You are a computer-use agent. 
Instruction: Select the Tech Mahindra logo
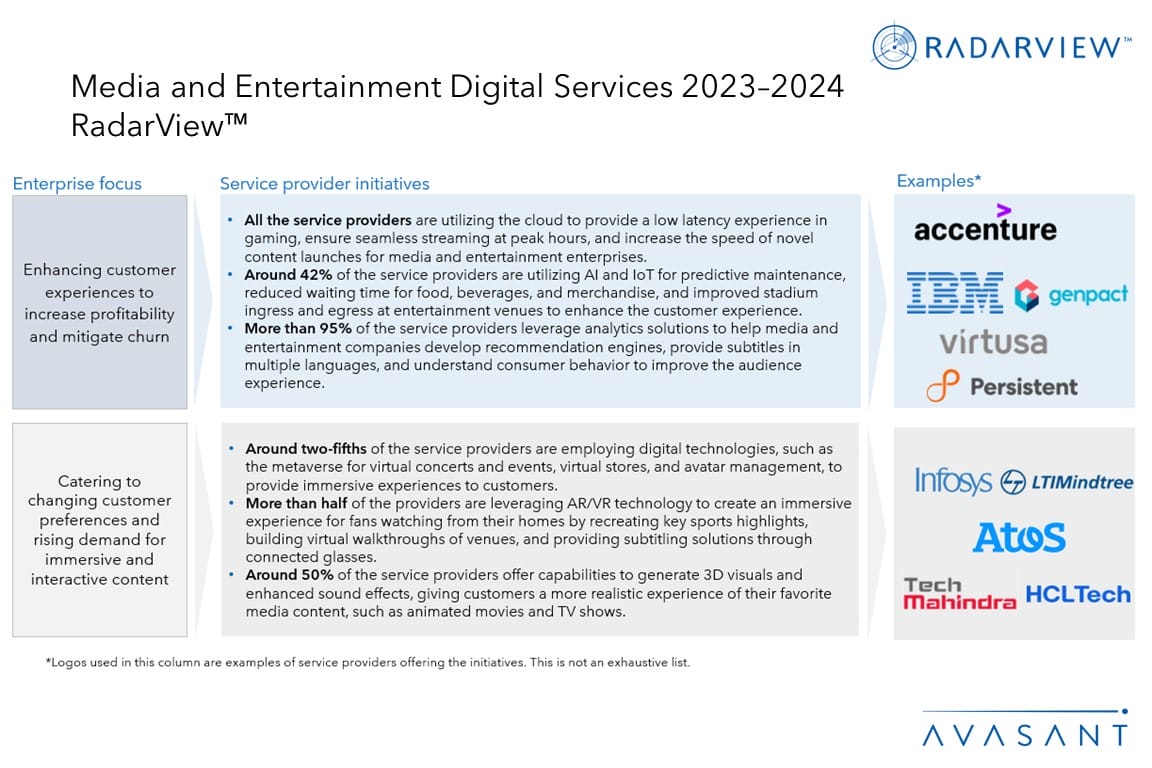point(959,593)
